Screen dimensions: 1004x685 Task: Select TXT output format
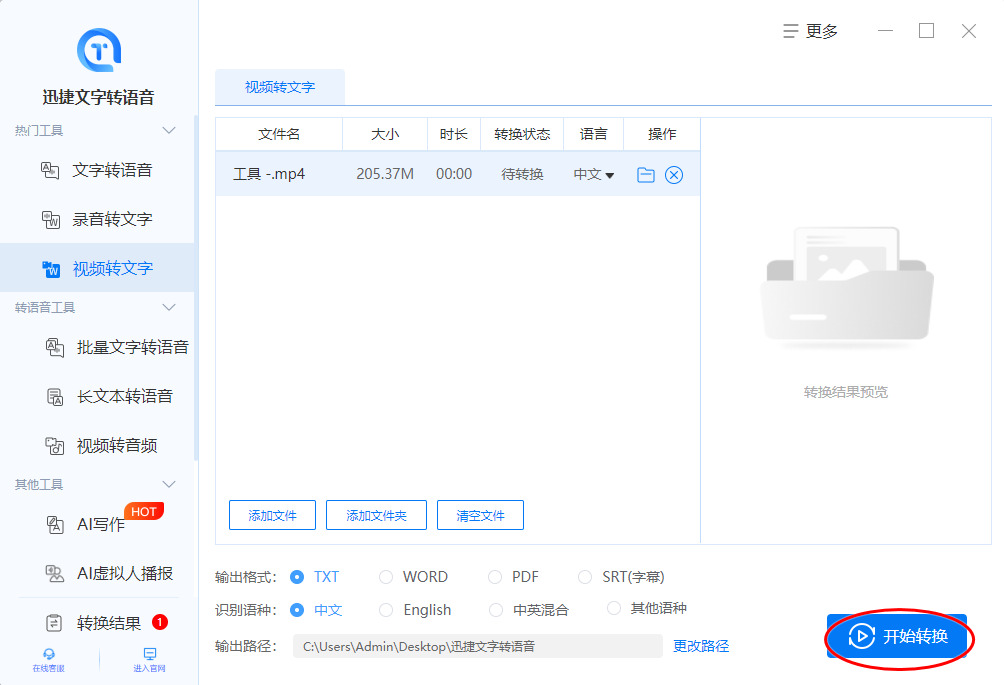tap(297, 577)
